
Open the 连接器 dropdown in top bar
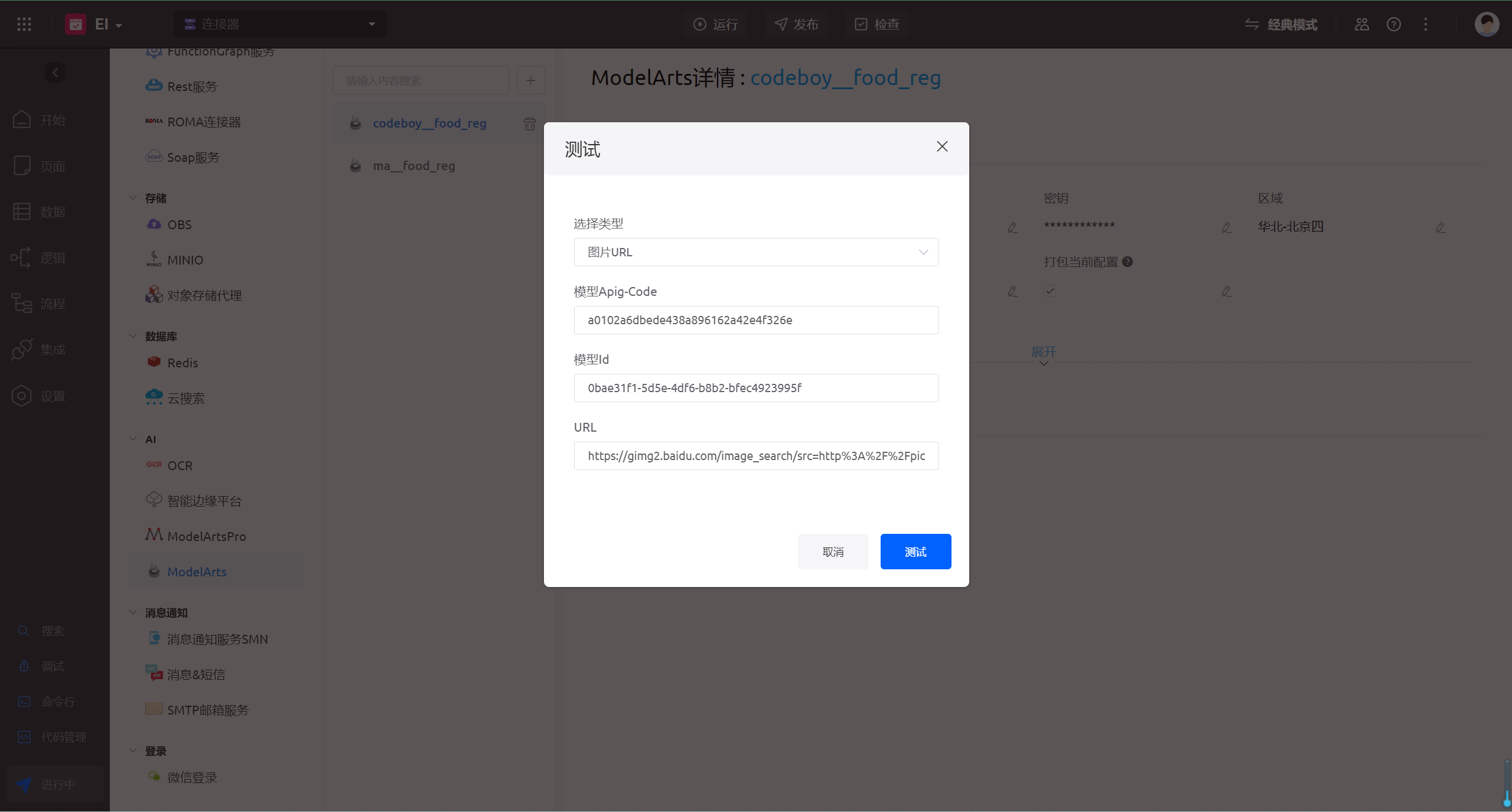point(281,24)
